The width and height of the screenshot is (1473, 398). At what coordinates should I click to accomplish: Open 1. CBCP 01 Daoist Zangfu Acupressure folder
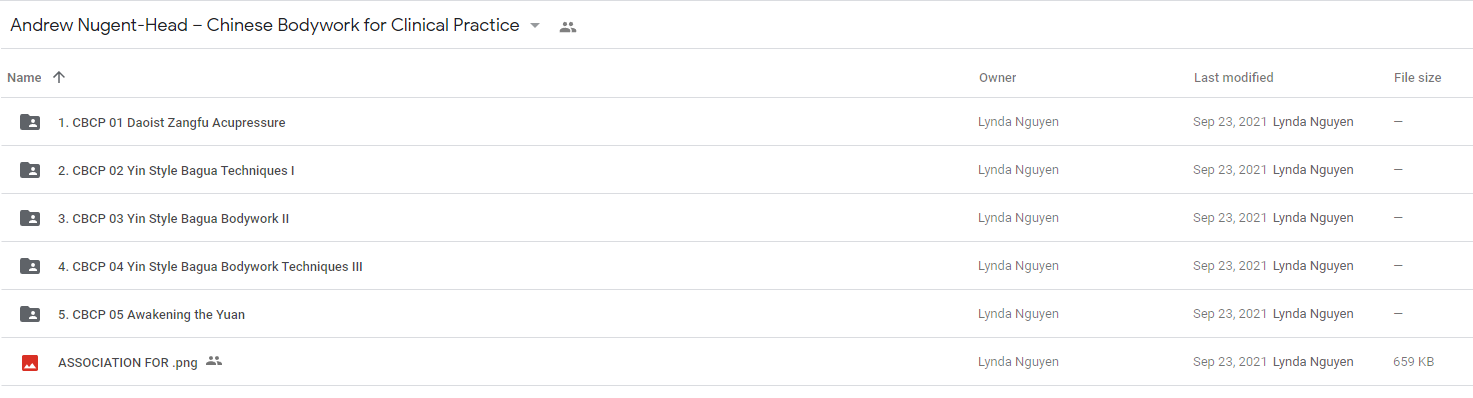[172, 123]
